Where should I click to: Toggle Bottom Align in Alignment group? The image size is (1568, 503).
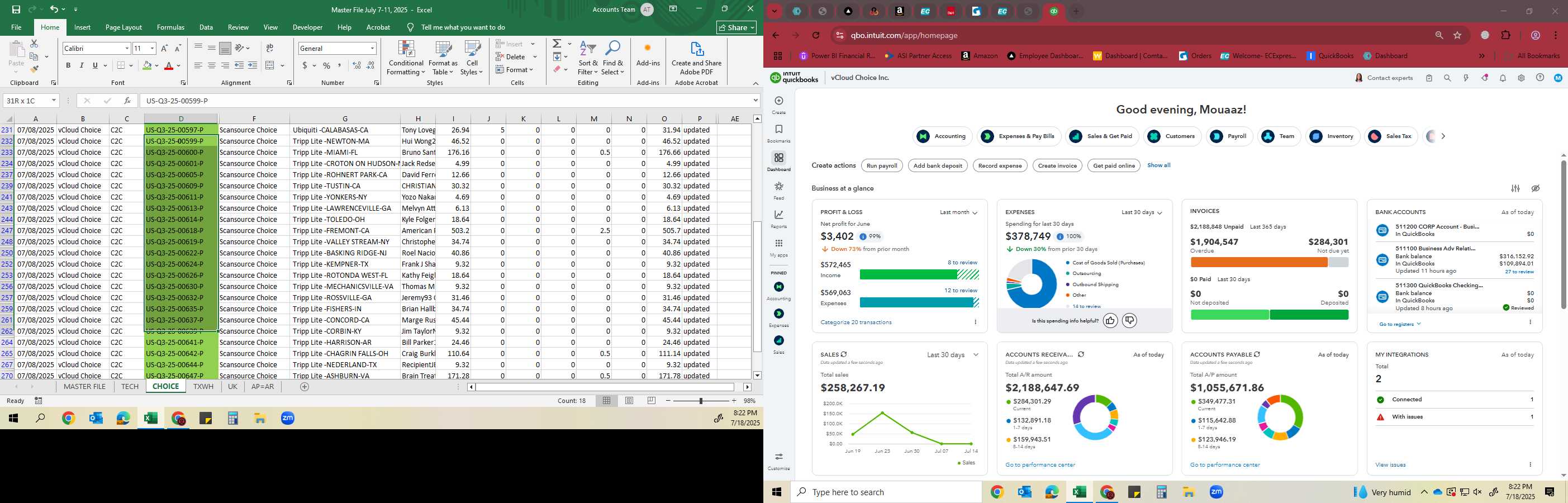pyautogui.click(x=225, y=48)
